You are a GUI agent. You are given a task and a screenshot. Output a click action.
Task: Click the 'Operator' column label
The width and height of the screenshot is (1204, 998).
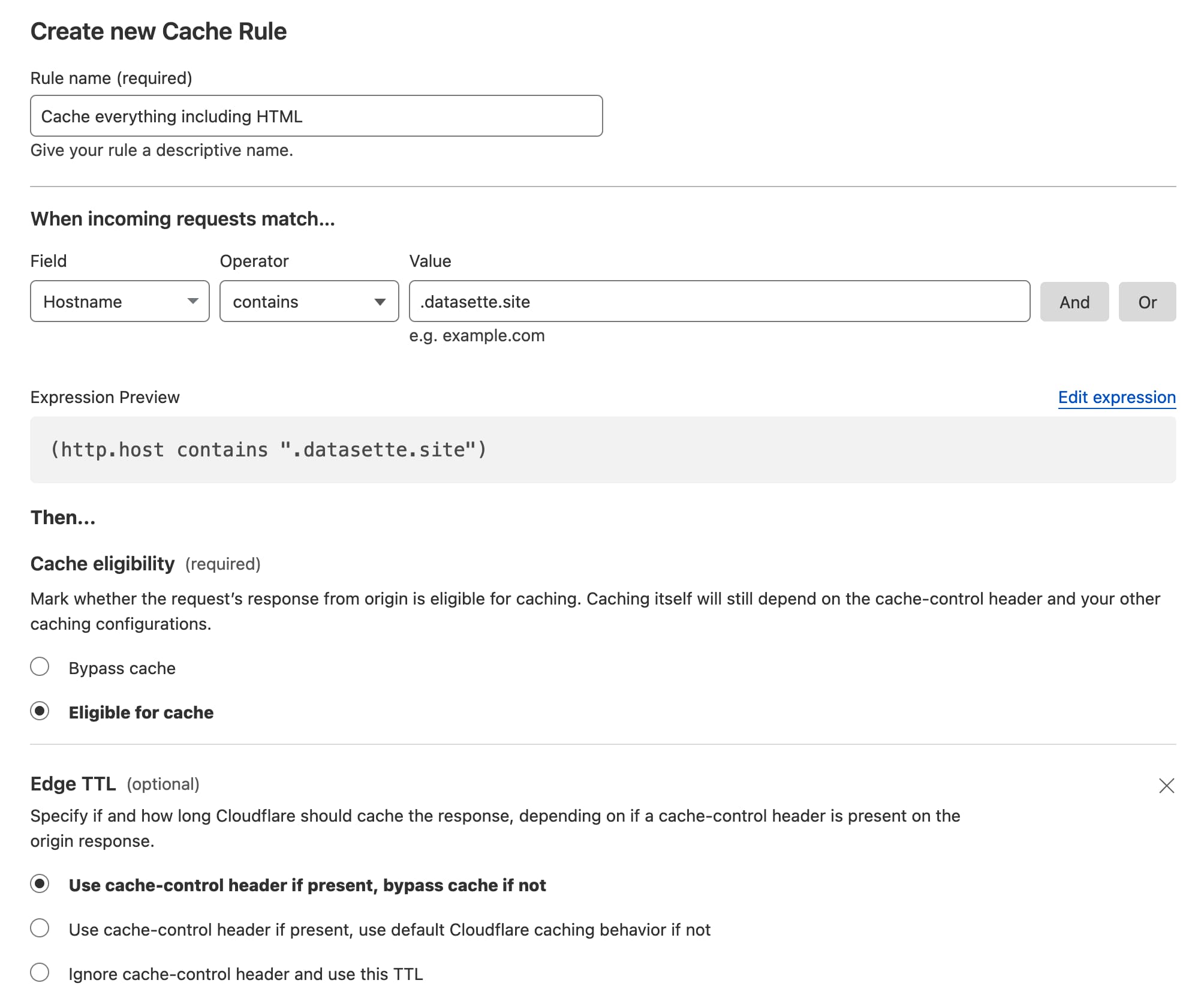coord(254,261)
